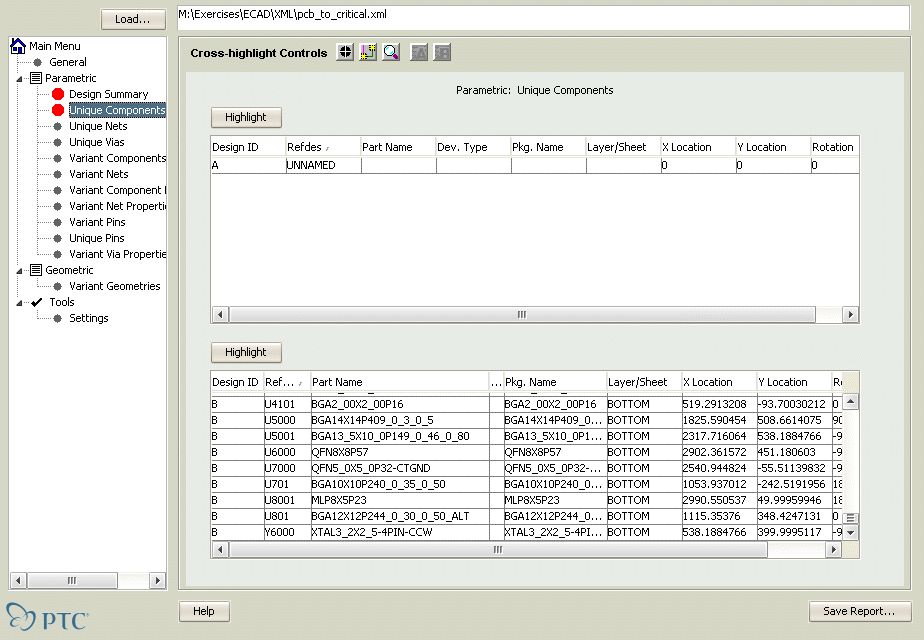The width and height of the screenshot is (924, 640).
Task: Click the lower table horizontal scrollbar thumb
Action: click(x=498, y=550)
